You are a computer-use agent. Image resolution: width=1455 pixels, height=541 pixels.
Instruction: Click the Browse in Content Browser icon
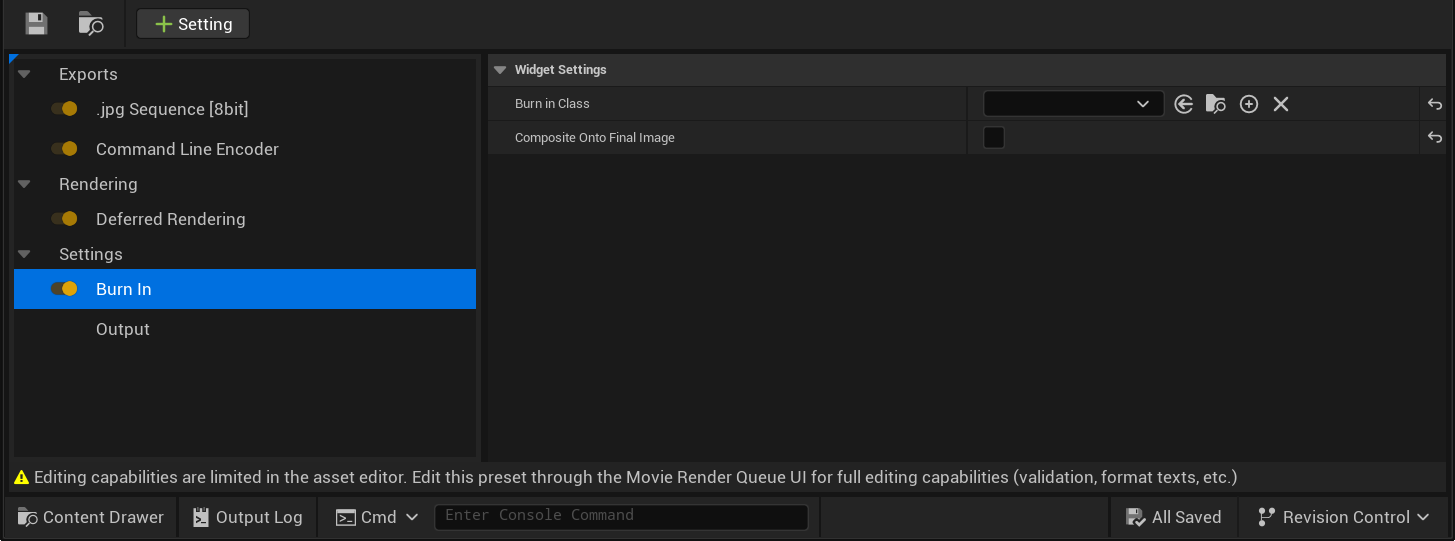[x=90, y=24]
